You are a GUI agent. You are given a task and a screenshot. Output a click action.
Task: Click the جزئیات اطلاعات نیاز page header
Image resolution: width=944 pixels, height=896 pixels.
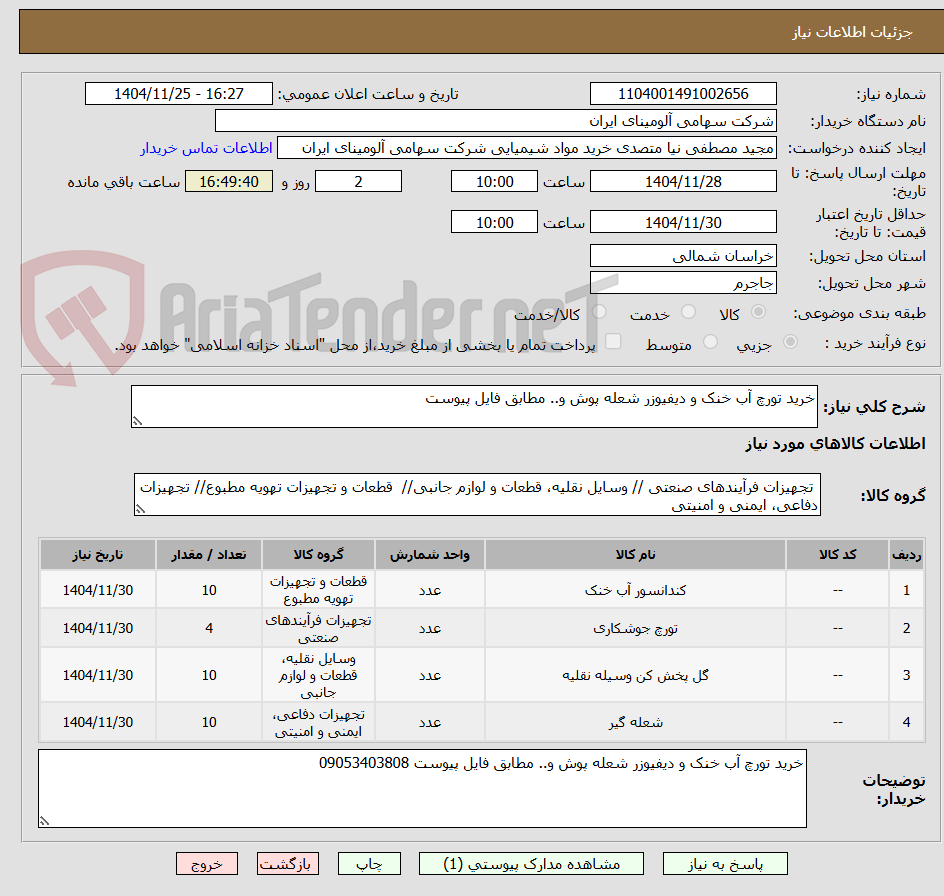pos(852,32)
